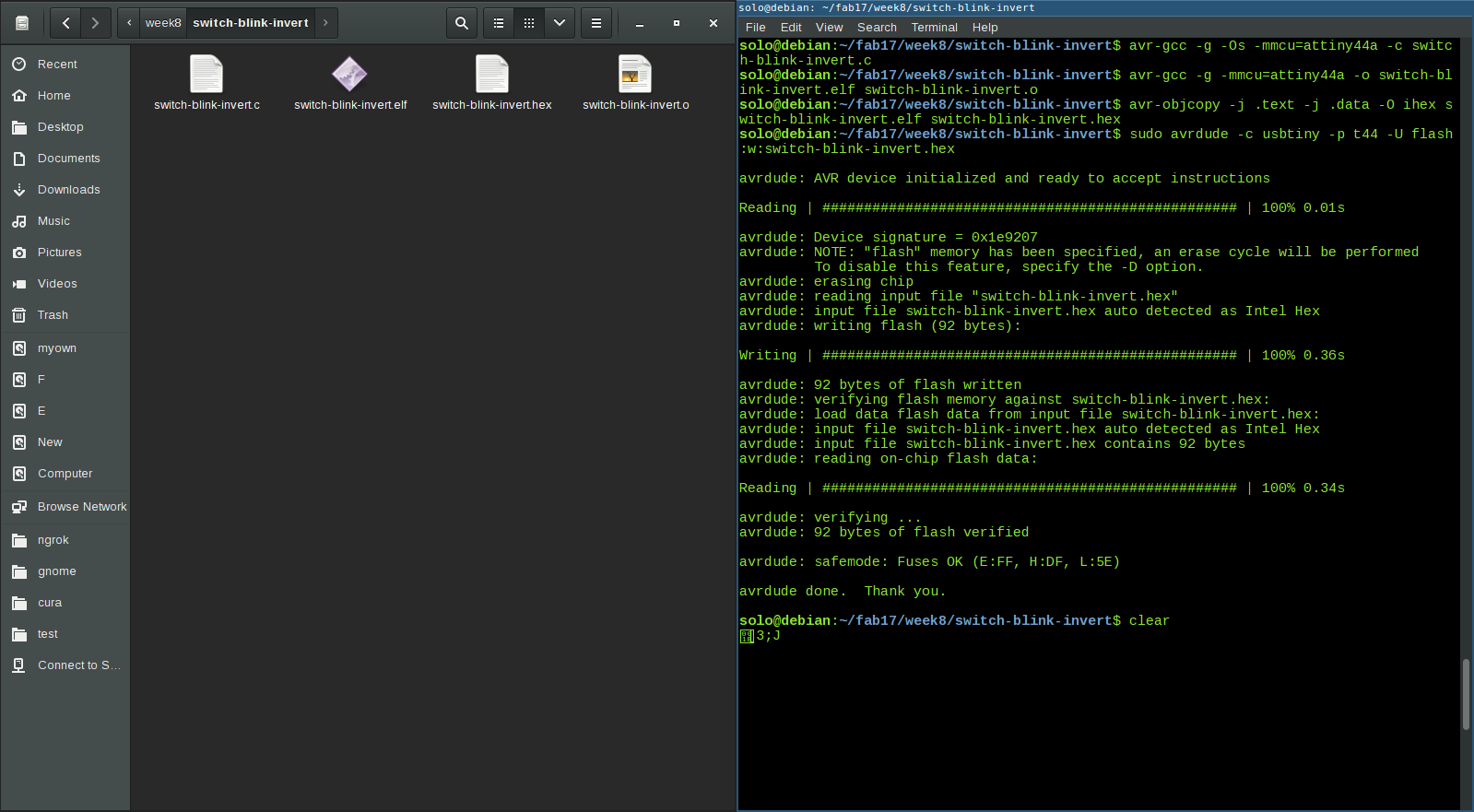Open the terminal Help menu
The image size is (1474, 812).
tap(985, 28)
